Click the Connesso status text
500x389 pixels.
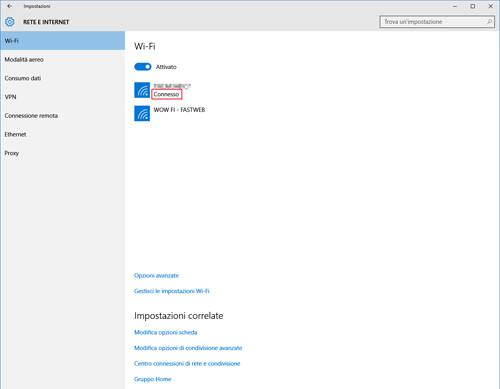pos(166,94)
